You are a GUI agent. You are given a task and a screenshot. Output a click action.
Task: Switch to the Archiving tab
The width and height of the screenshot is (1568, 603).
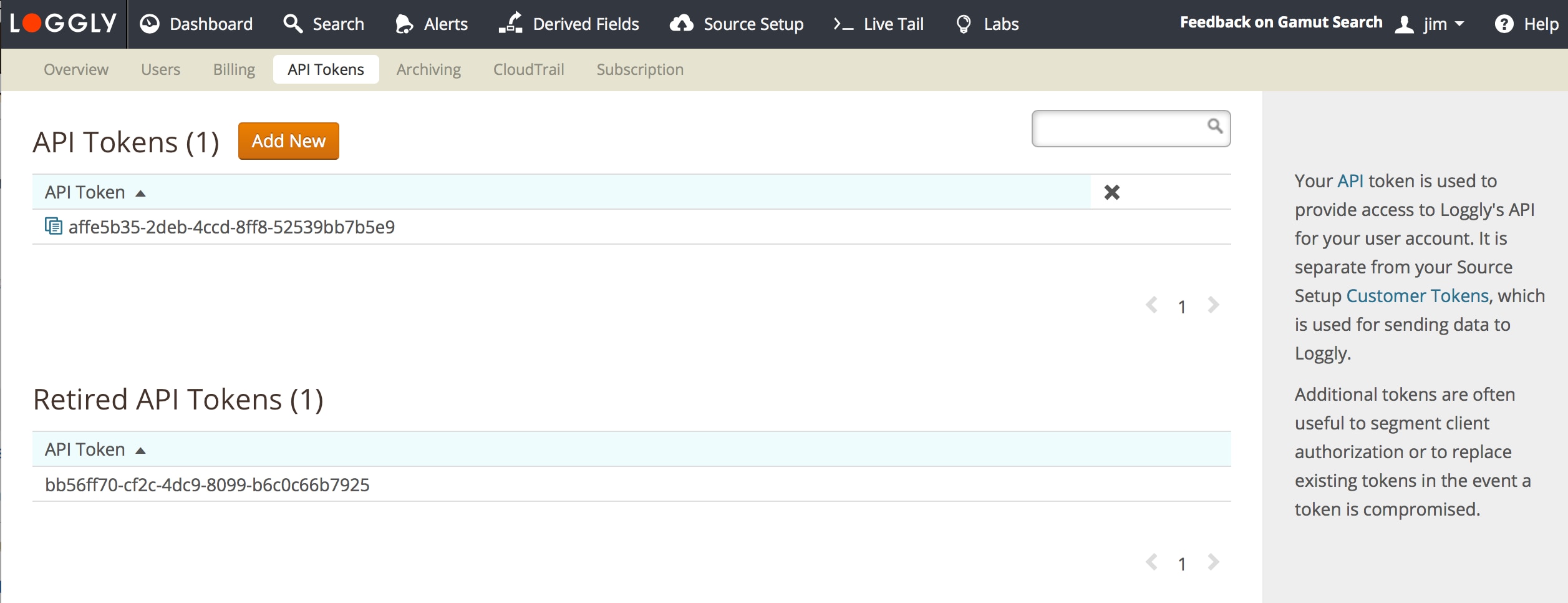coord(428,69)
